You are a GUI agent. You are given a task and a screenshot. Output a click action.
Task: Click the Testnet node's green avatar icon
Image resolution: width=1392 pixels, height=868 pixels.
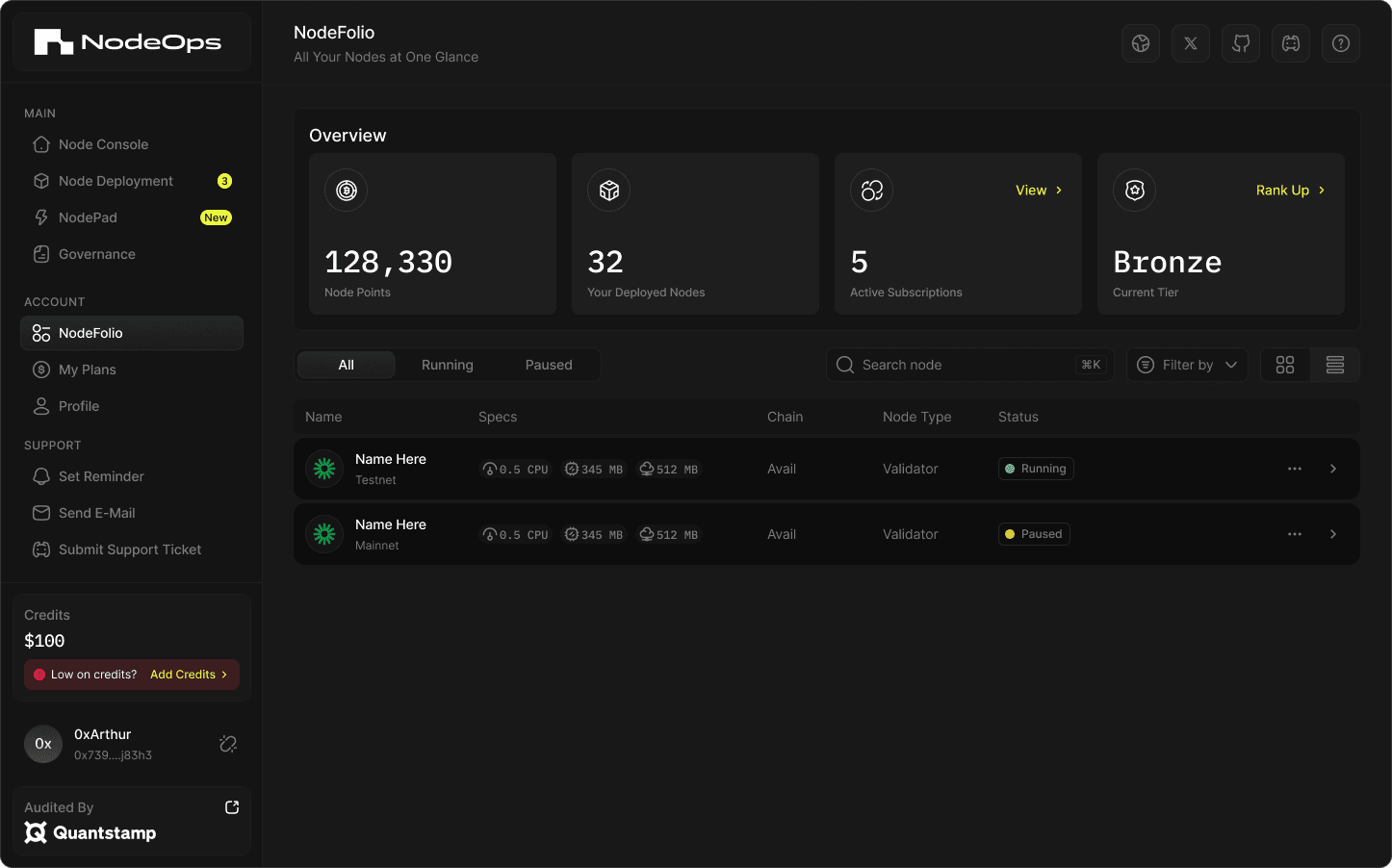point(324,469)
